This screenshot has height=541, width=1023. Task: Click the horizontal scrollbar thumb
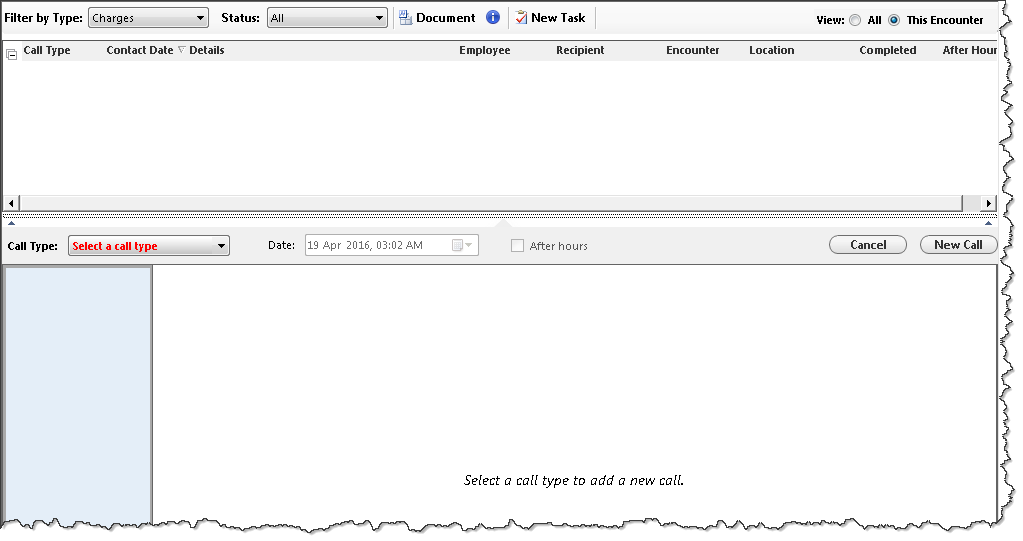(491, 203)
